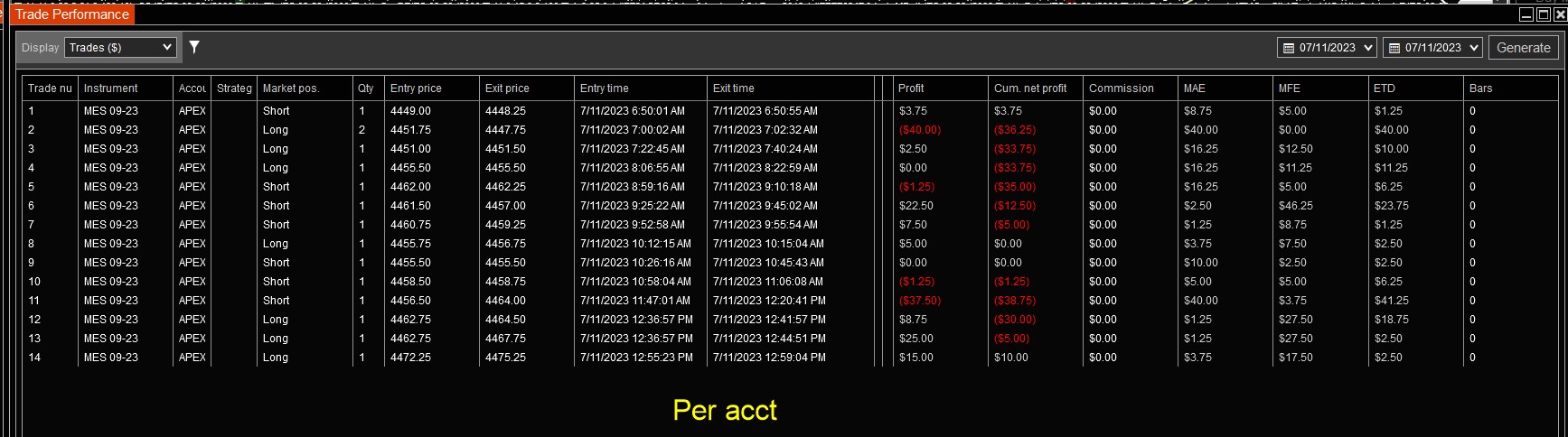Select the ($36.25) cumulative net profit cell

tap(1015, 130)
